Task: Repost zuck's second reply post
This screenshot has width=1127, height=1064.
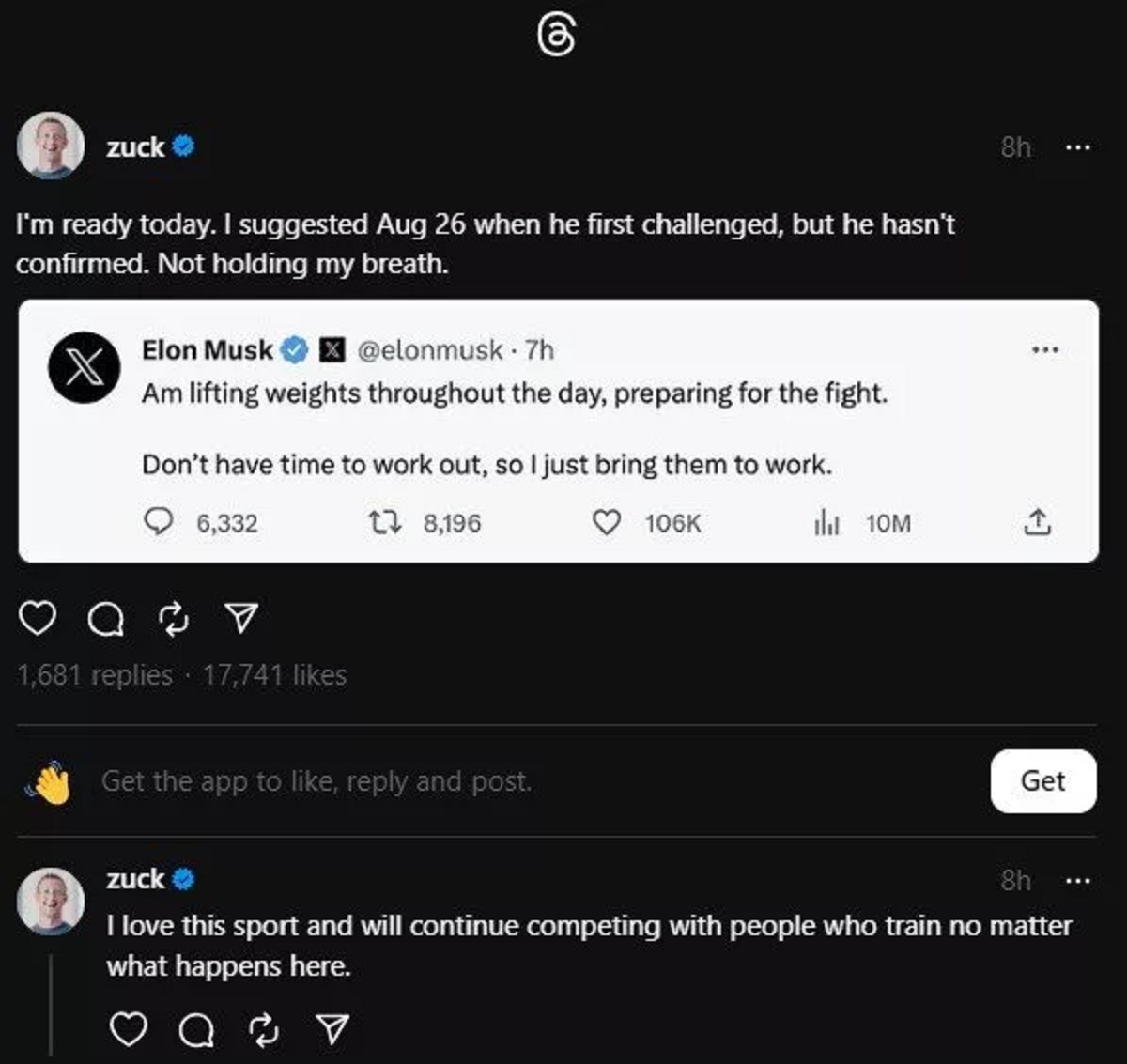Action: coord(264,1030)
